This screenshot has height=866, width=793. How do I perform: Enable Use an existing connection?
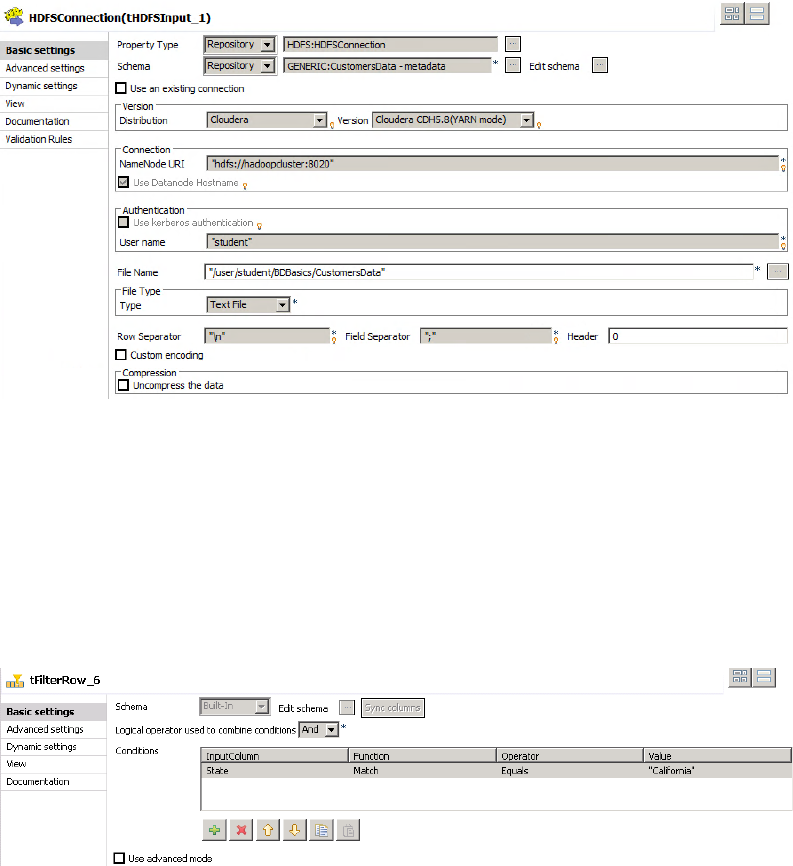121,88
